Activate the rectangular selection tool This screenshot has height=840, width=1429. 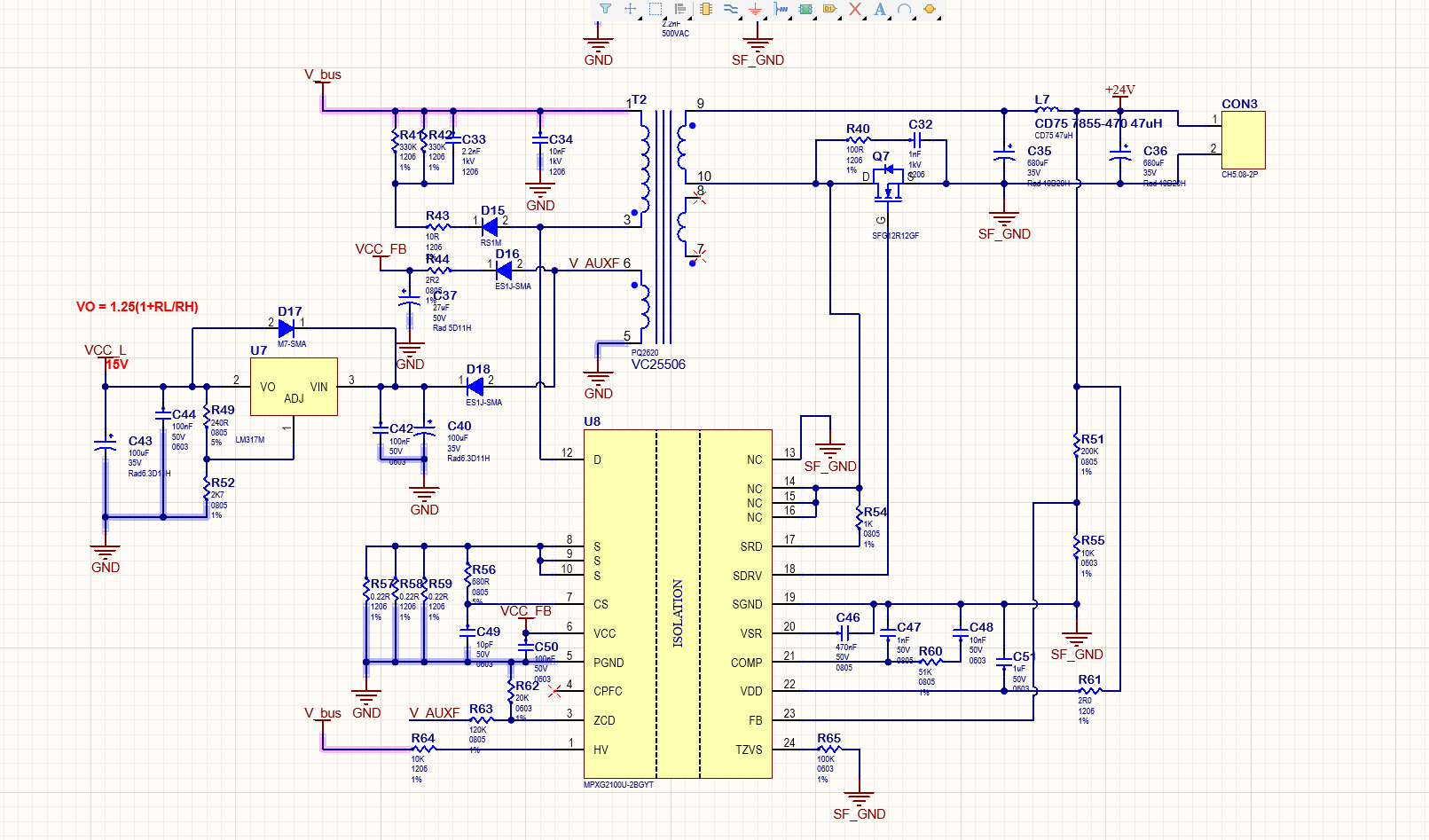tap(656, 9)
